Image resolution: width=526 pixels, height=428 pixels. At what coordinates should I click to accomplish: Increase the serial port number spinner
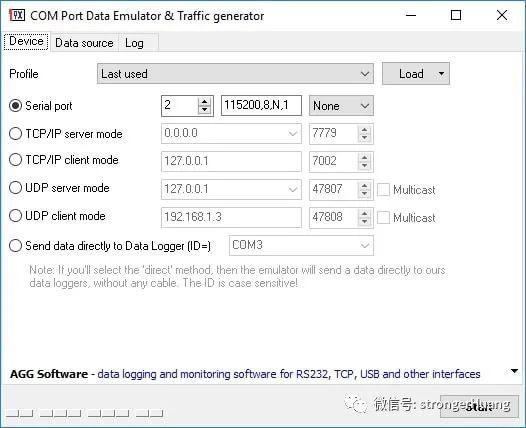coord(204,102)
